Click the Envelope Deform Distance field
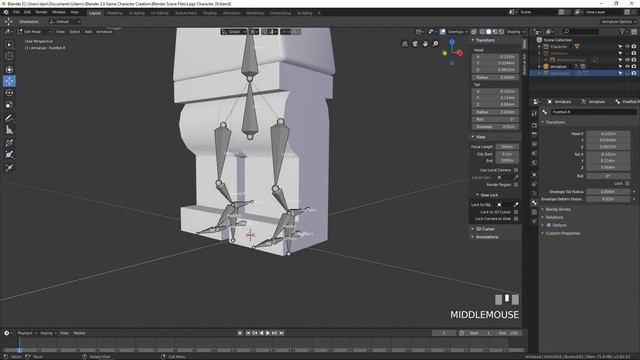 (x=608, y=199)
